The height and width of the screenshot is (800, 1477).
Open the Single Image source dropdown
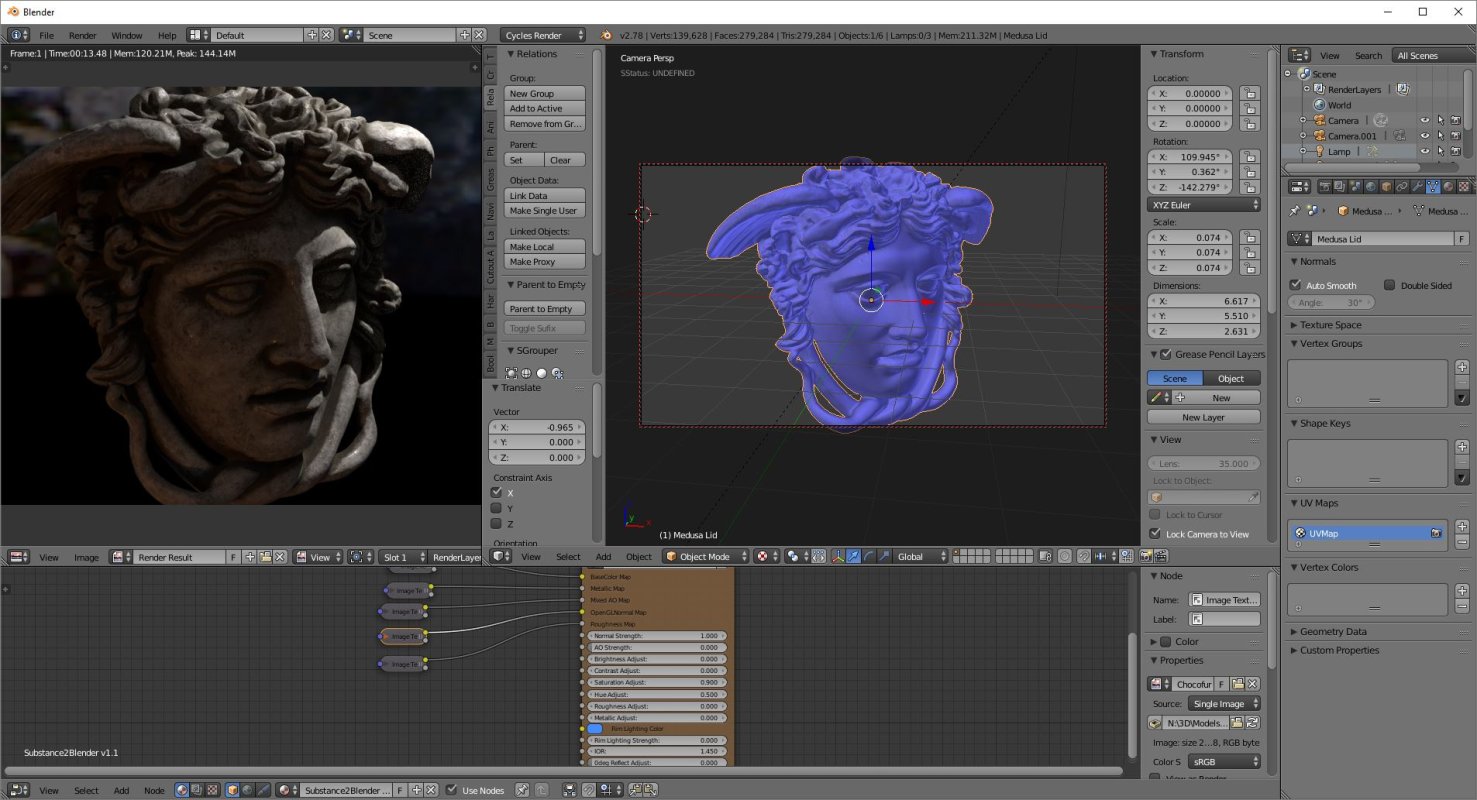pos(1225,704)
